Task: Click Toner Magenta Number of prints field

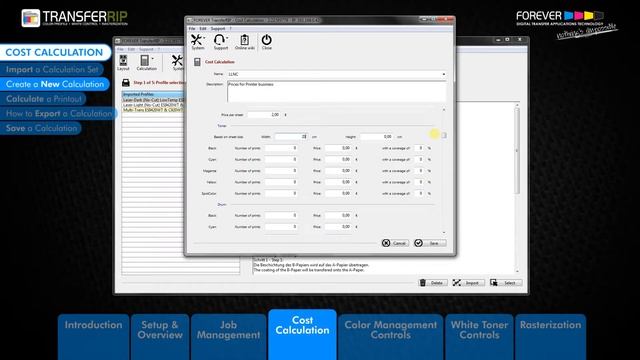Action: pyautogui.click(x=280, y=171)
